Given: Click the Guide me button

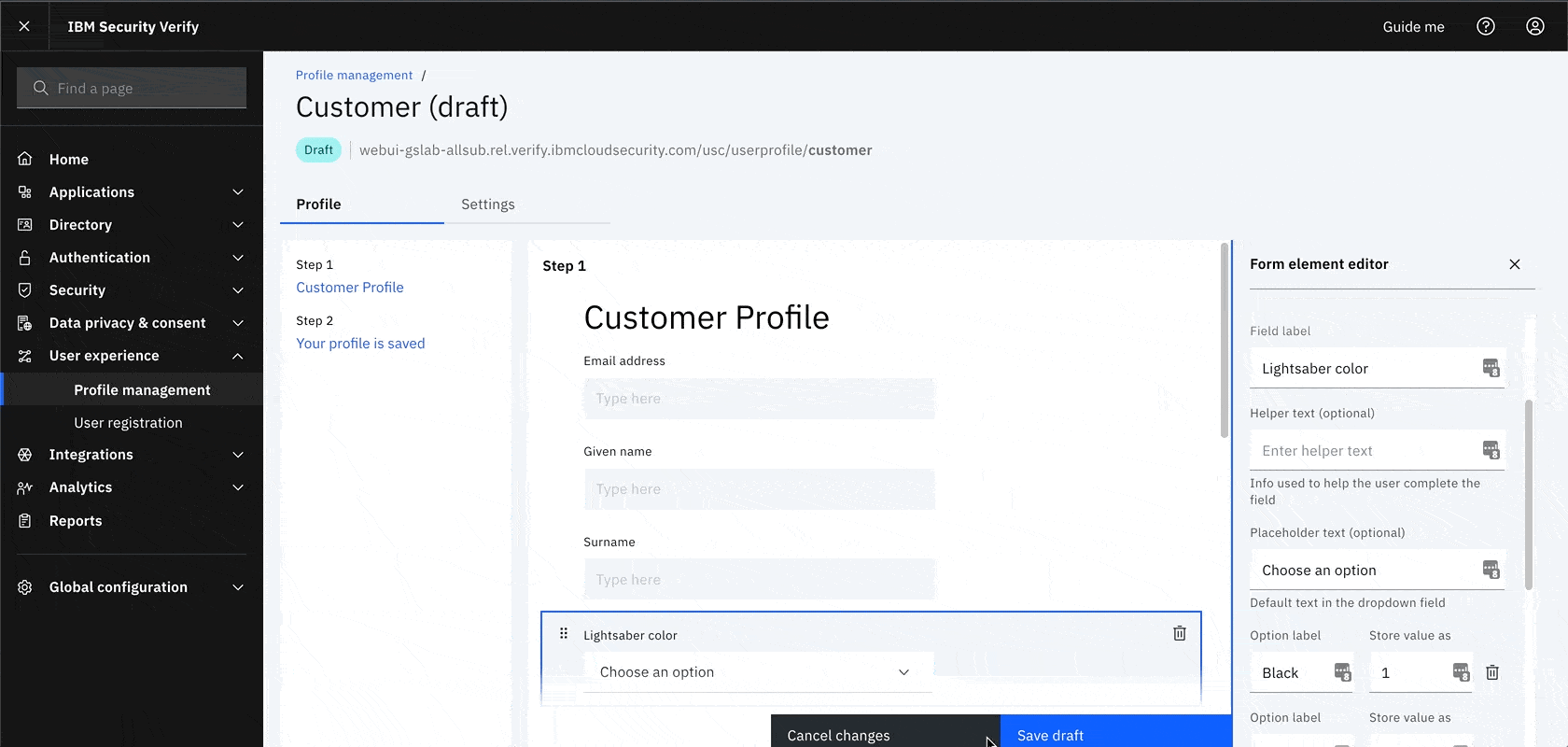Looking at the screenshot, I should click(x=1413, y=26).
